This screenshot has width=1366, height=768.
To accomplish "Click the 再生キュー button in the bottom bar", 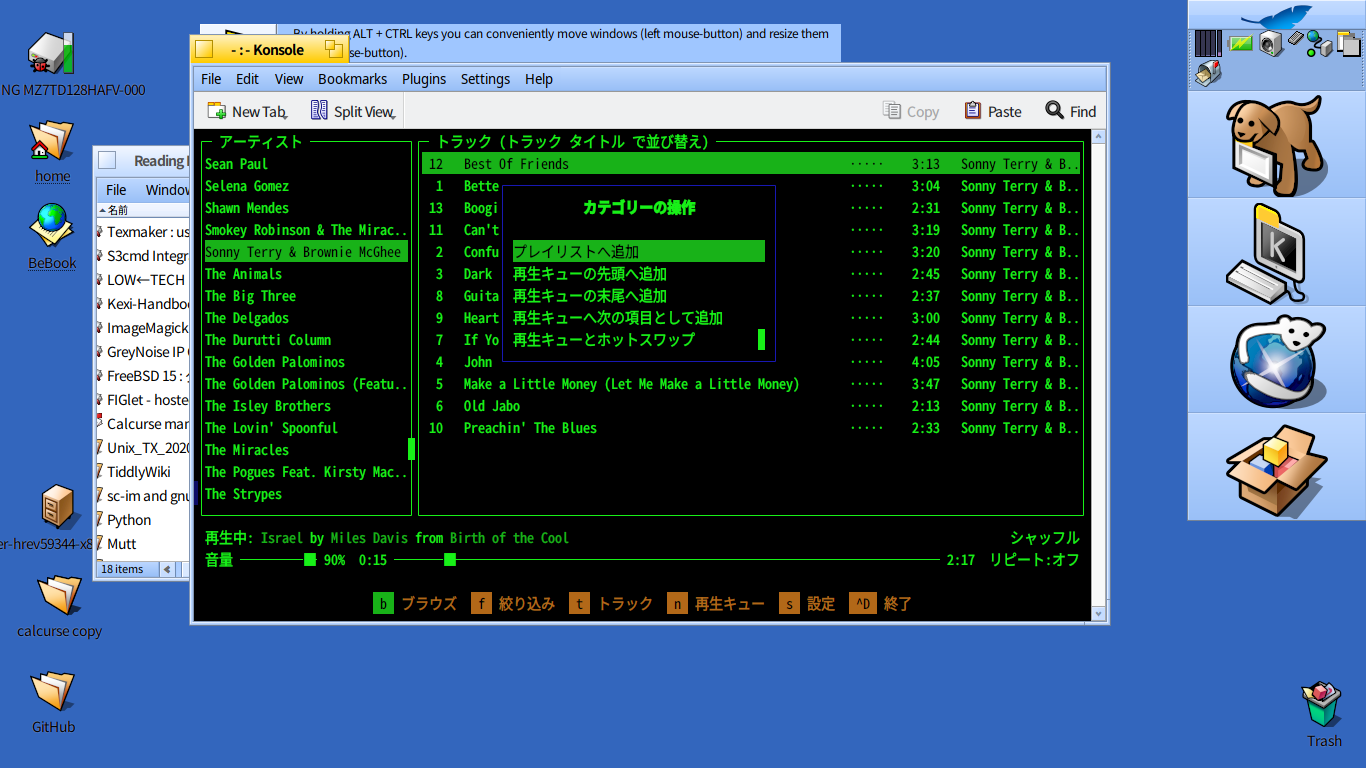I will [718, 604].
